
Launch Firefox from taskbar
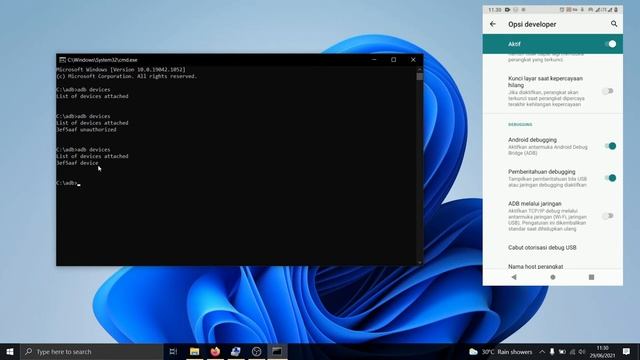coord(215,351)
